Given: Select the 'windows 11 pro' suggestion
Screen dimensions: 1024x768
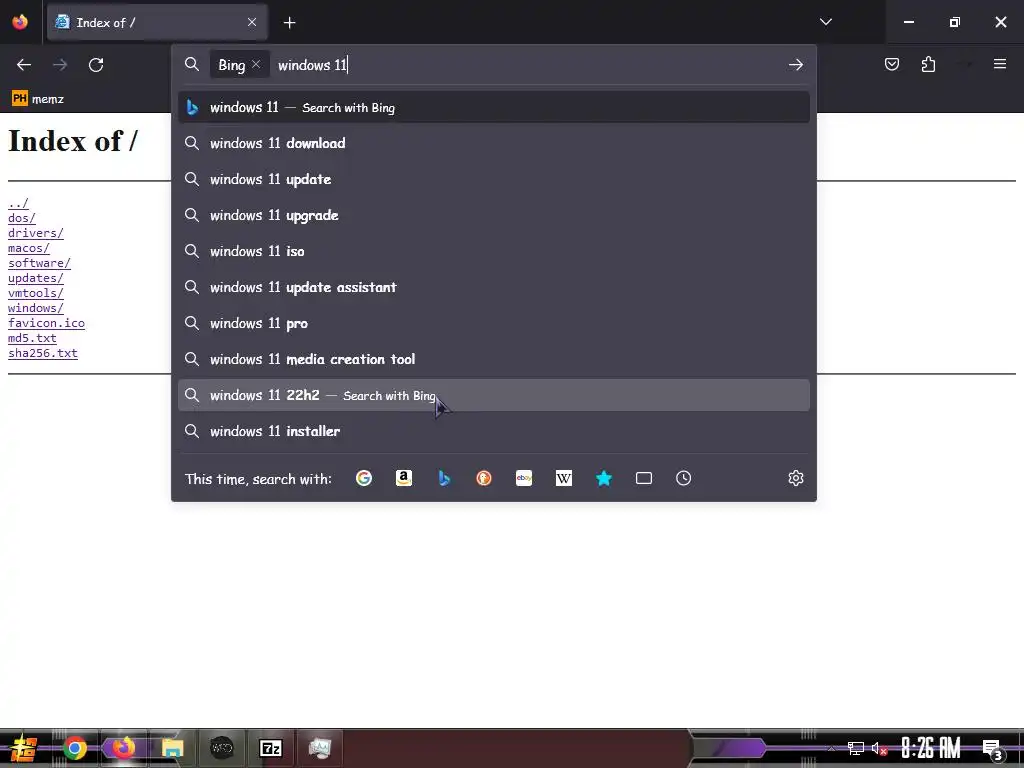Looking at the screenshot, I should [x=494, y=323].
